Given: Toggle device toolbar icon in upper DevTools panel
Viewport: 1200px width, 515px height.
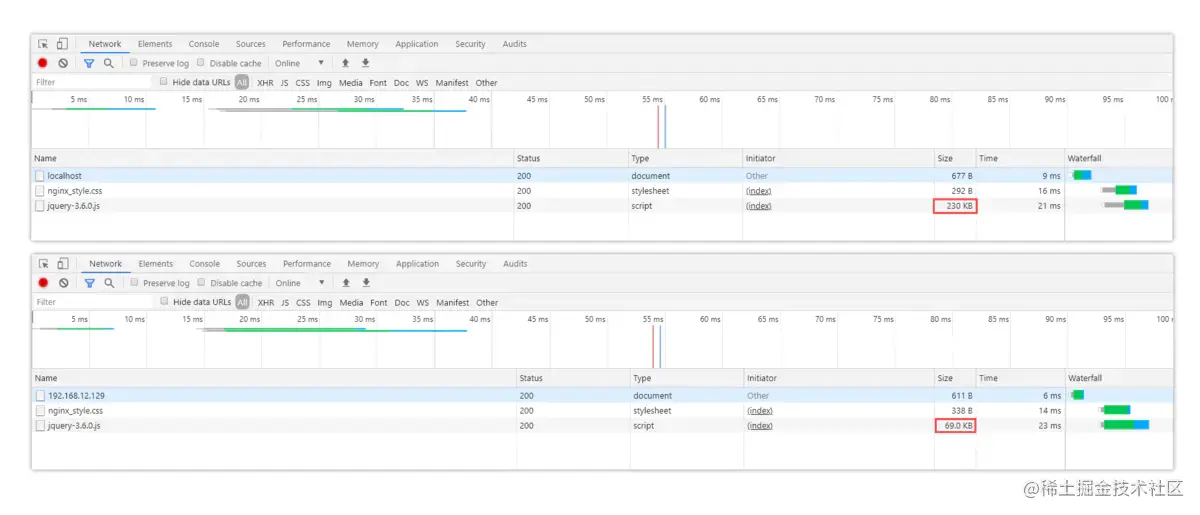Looking at the screenshot, I should point(62,44).
